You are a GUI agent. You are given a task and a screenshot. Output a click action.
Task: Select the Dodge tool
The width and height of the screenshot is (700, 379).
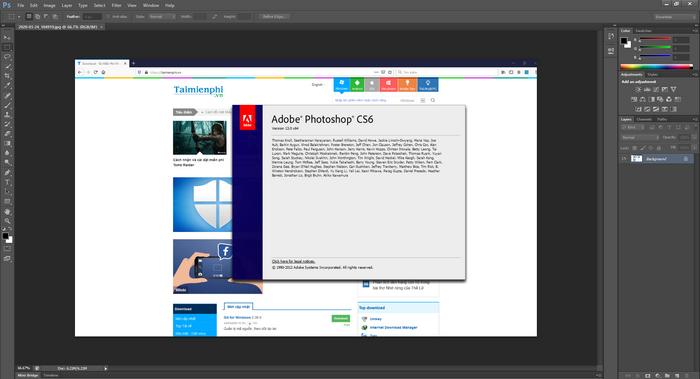7,162
